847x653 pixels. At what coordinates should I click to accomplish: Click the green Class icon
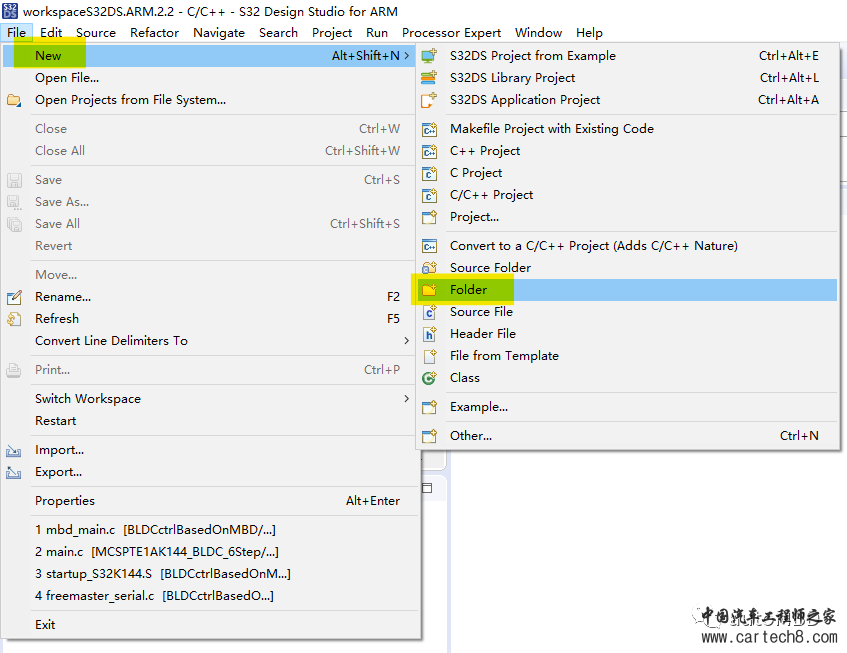[429, 378]
